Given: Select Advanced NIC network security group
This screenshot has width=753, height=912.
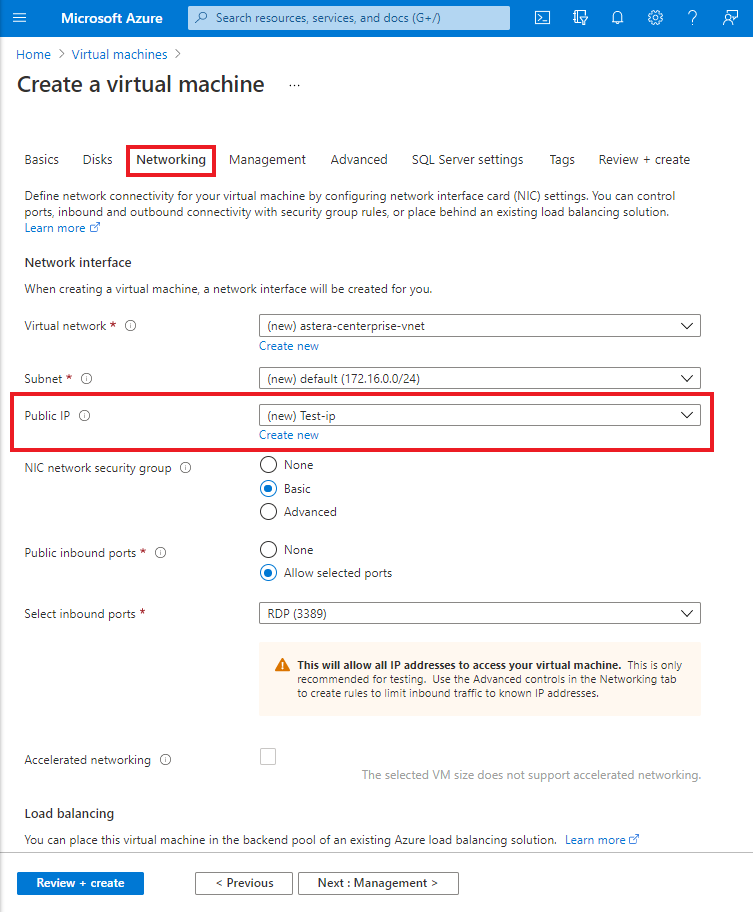Looking at the screenshot, I should click(268, 512).
